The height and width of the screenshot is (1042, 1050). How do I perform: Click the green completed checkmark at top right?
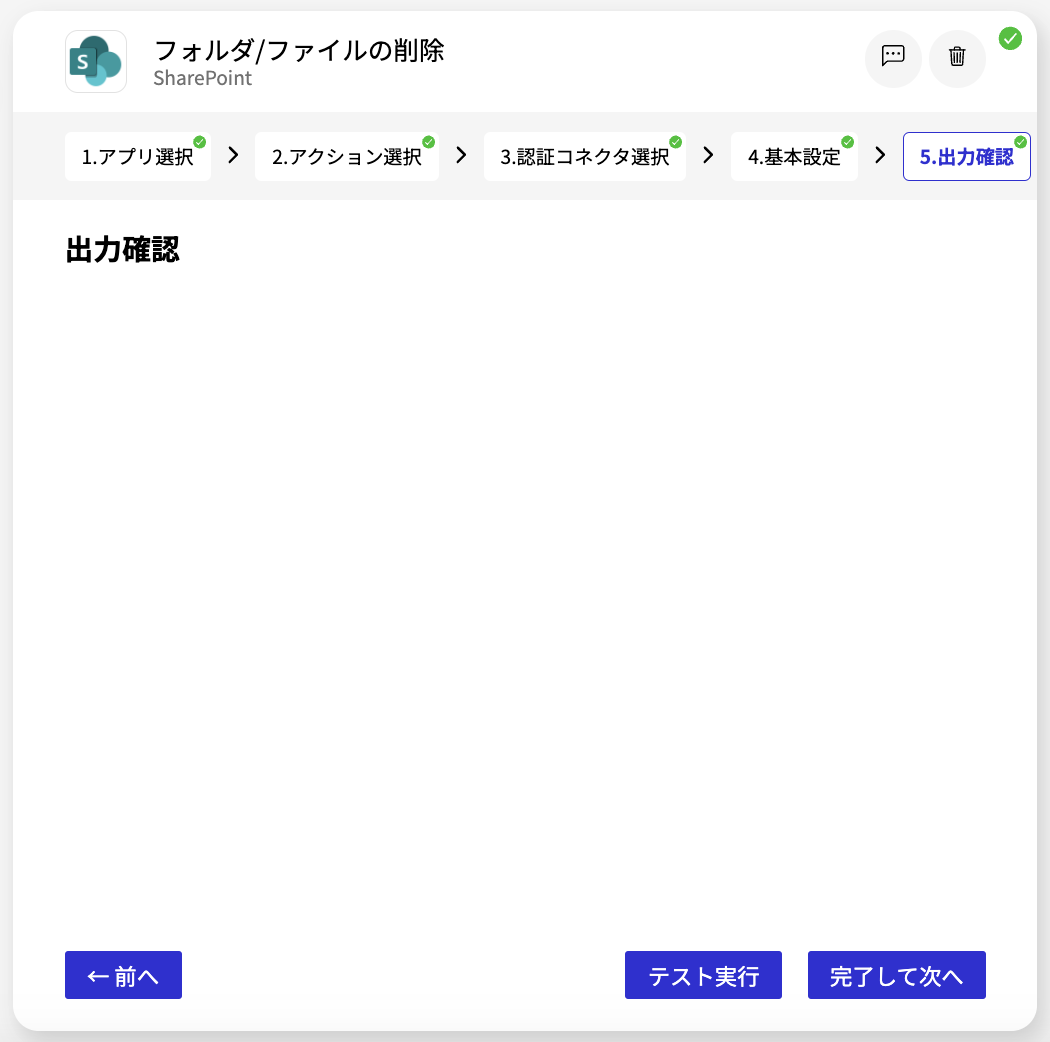(1010, 39)
